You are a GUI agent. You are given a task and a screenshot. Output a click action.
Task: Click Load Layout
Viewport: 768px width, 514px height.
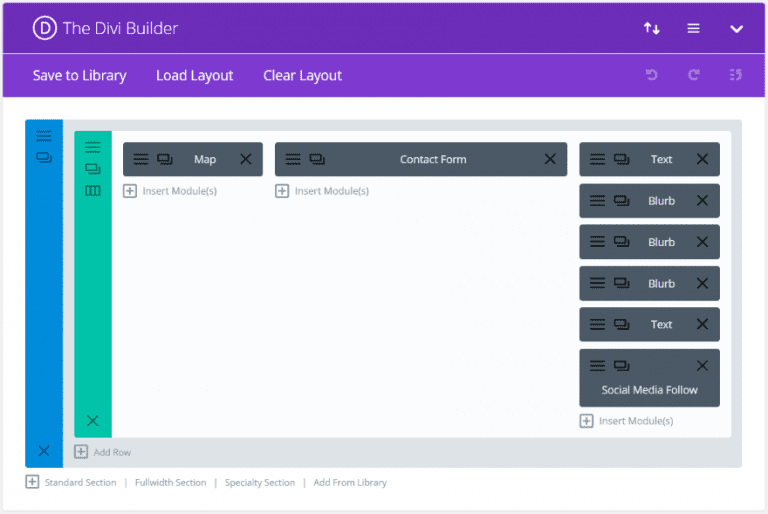pos(194,76)
